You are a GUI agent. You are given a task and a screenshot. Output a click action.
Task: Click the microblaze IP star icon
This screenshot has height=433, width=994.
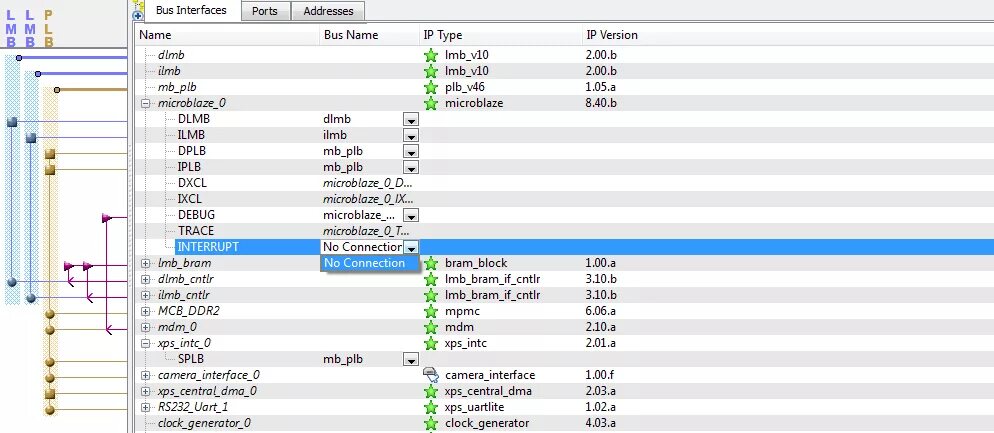point(431,103)
